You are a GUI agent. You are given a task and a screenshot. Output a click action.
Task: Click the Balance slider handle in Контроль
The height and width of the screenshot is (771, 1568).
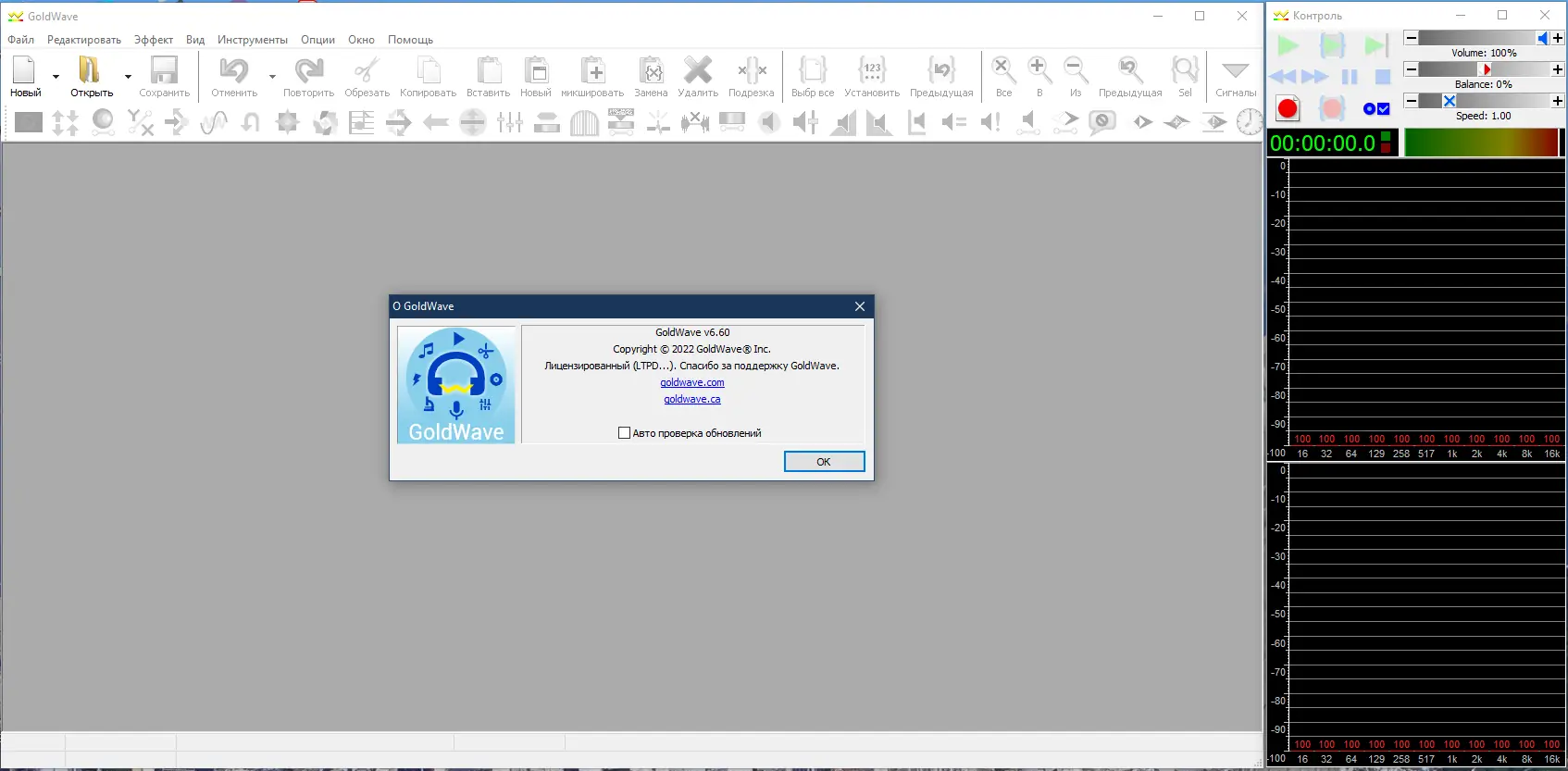click(1486, 69)
